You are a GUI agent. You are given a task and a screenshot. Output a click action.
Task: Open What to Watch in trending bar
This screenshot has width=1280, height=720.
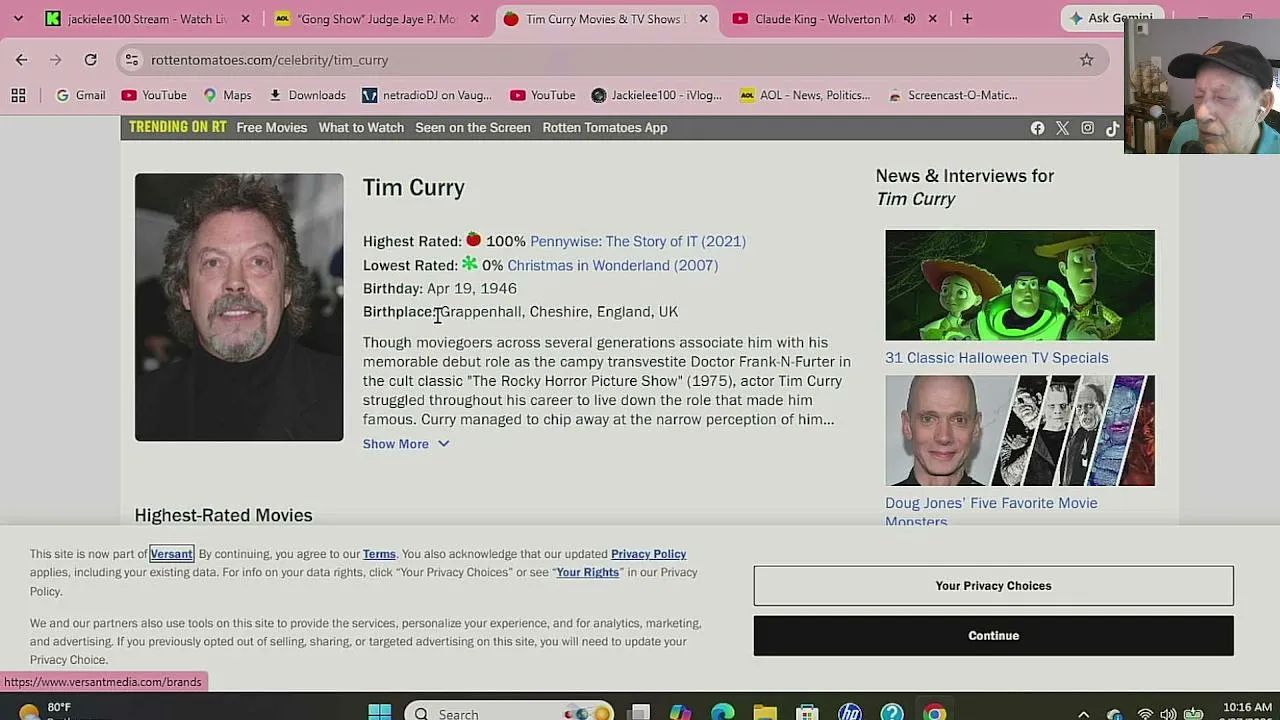(x=361, y=127)
